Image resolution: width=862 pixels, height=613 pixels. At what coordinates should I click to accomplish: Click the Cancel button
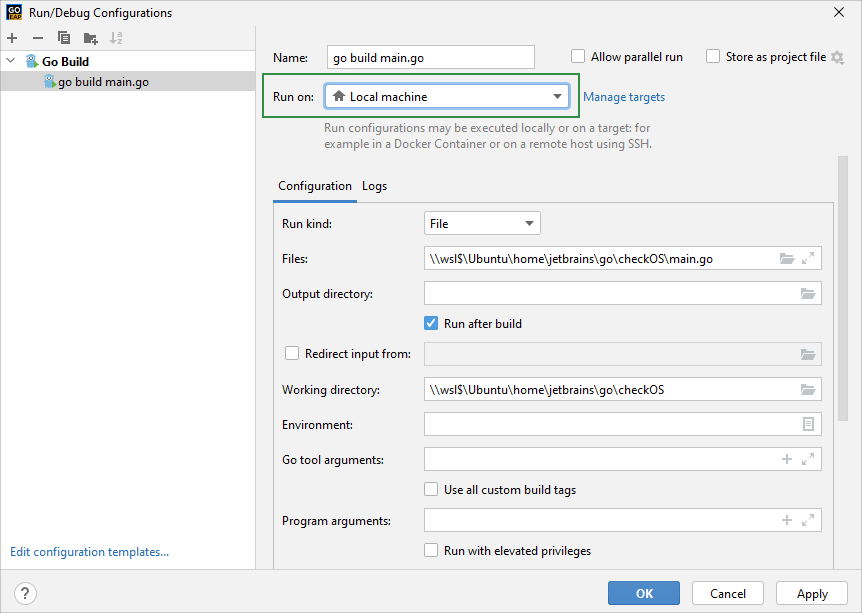pyautogui.click(x=728, y=593)
